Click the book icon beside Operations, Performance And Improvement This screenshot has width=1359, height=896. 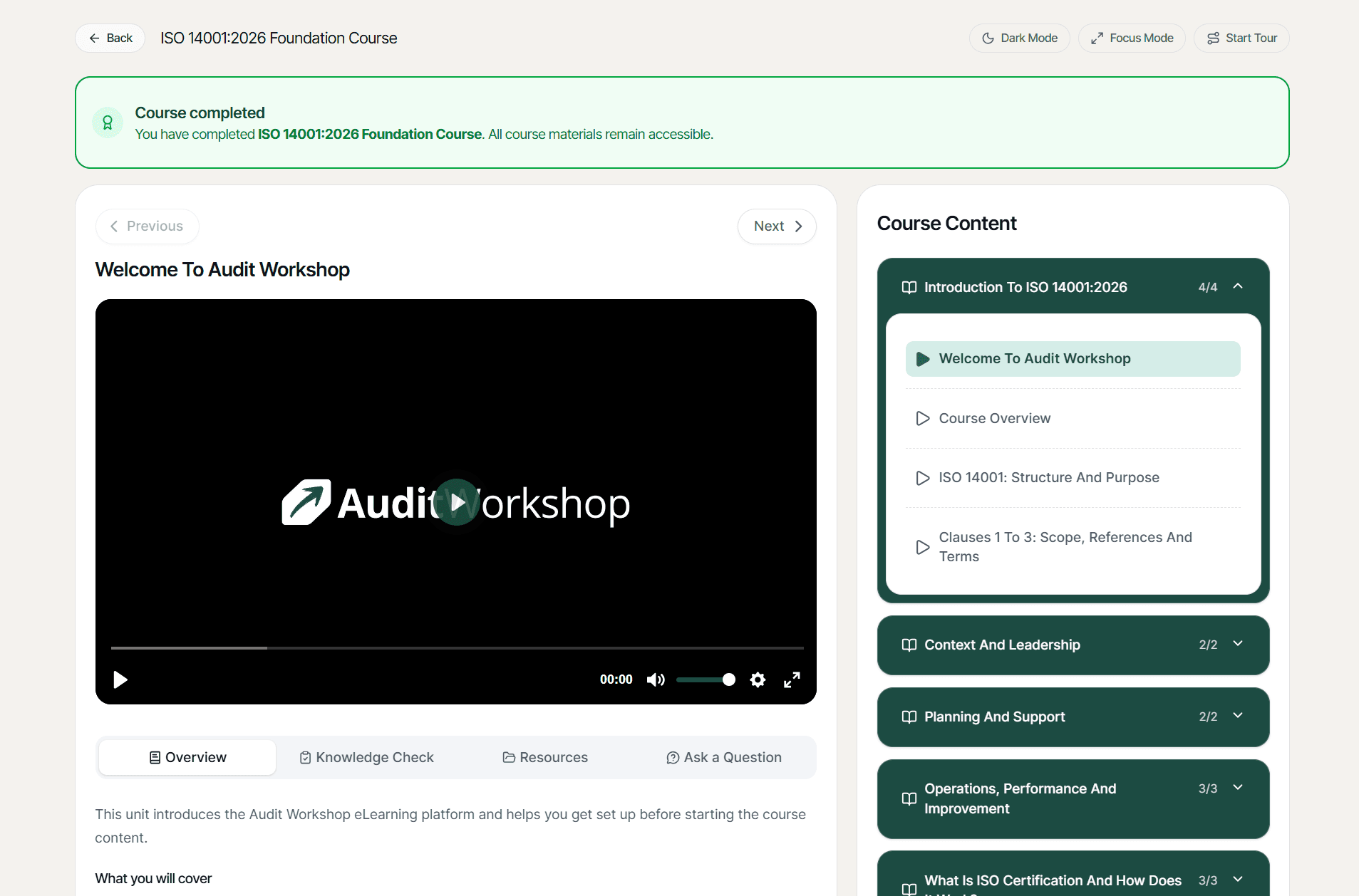(909, 798)
